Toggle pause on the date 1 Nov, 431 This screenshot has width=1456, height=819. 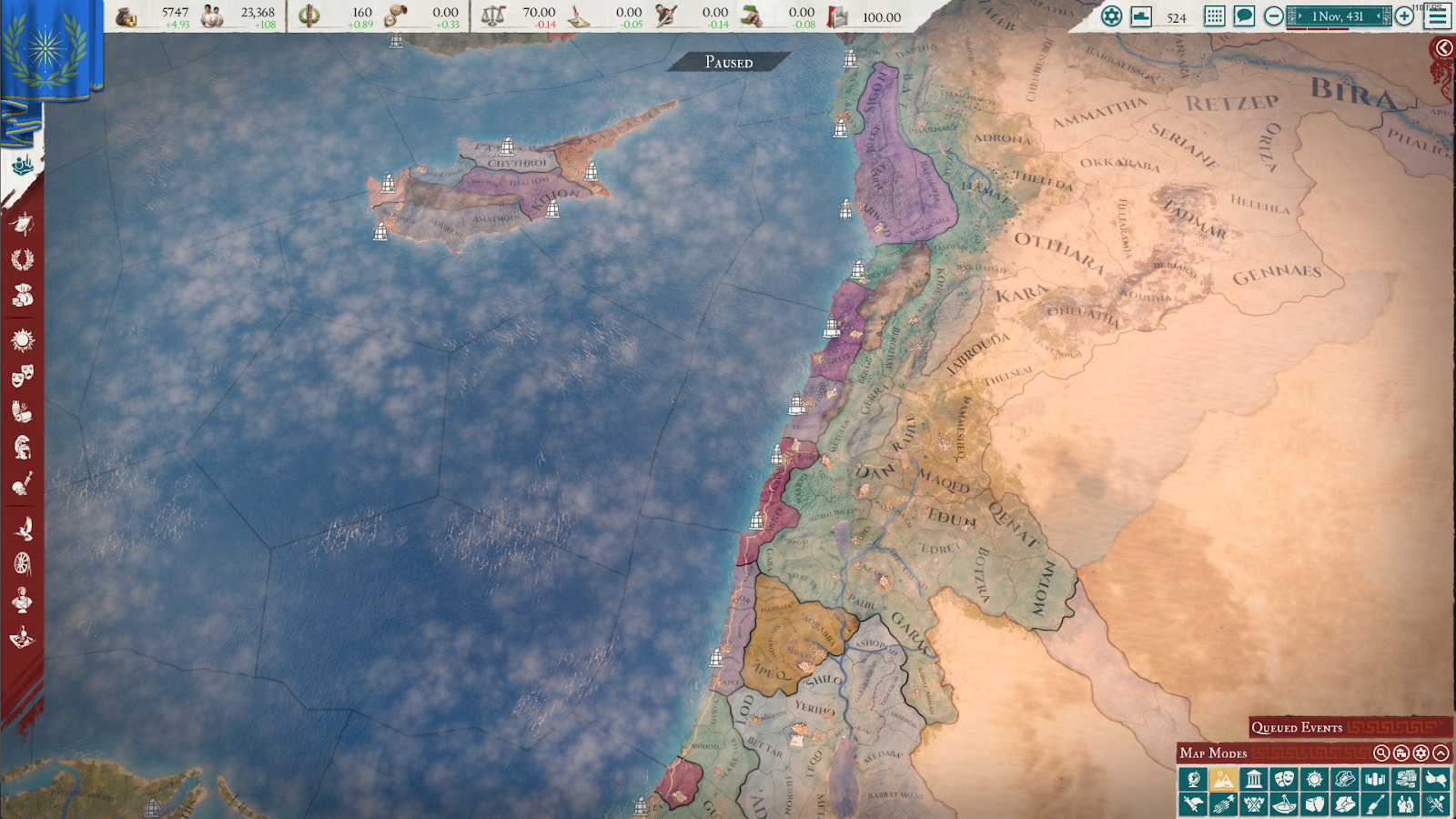[1339, 16]
